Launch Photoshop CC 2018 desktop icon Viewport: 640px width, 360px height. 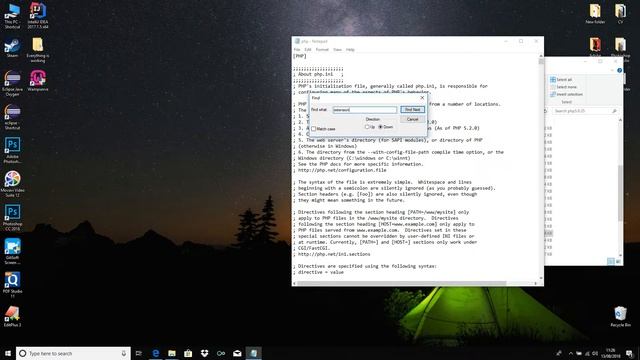[12, 218]
